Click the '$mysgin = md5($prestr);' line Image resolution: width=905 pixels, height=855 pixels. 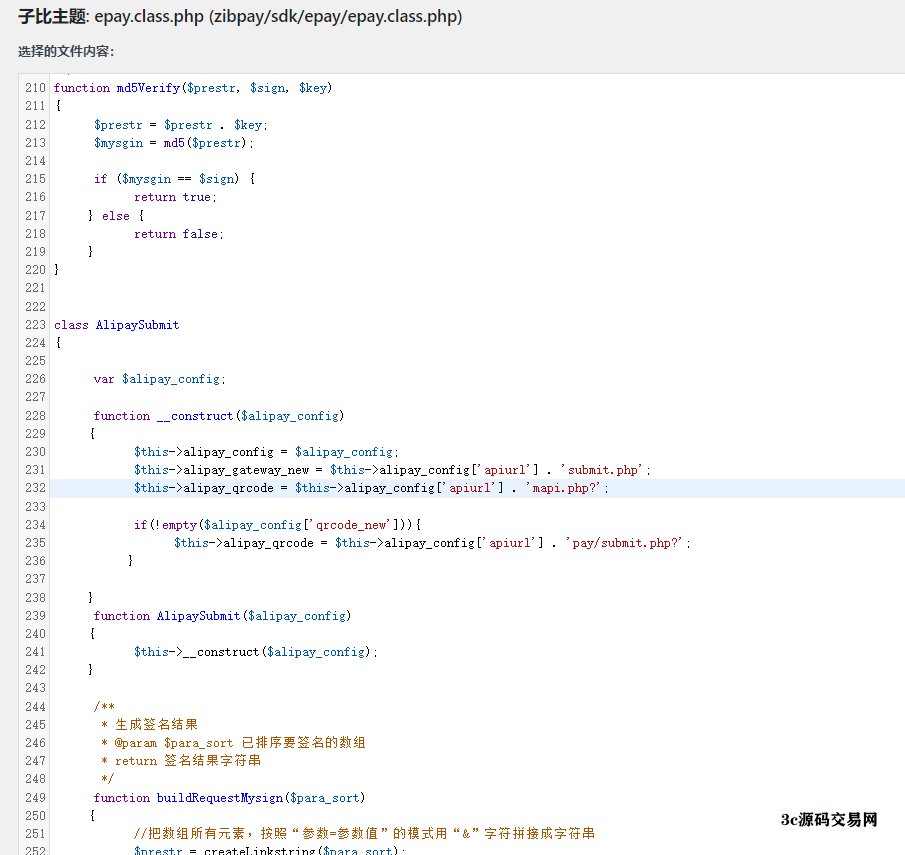point(174,143)
